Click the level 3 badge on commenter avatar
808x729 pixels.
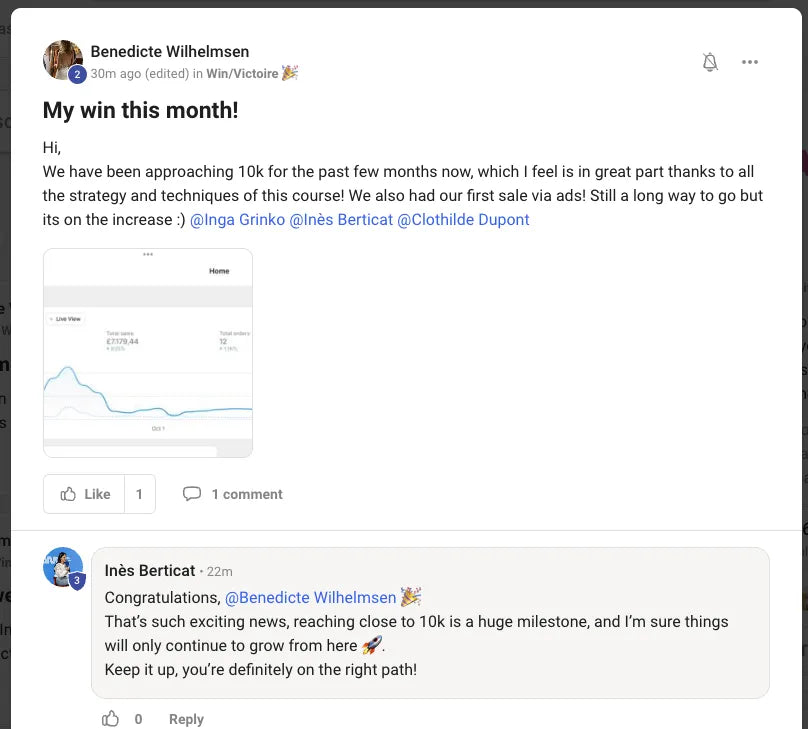point(77,581)
